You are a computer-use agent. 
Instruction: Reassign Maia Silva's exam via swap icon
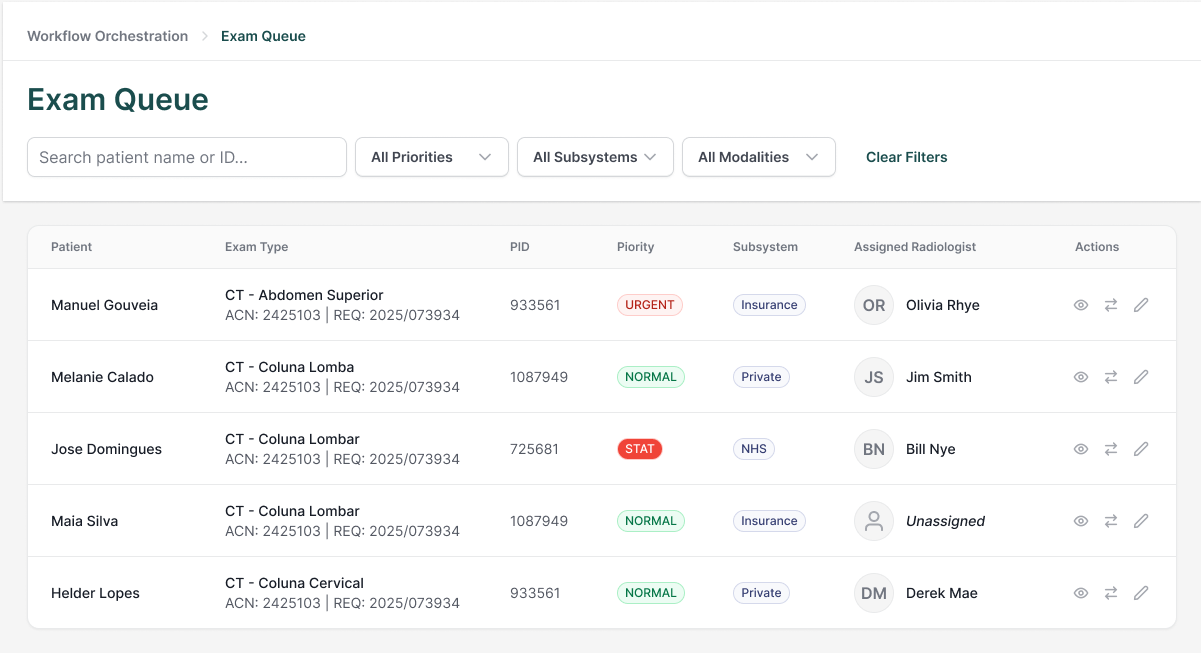(1111, 521)
